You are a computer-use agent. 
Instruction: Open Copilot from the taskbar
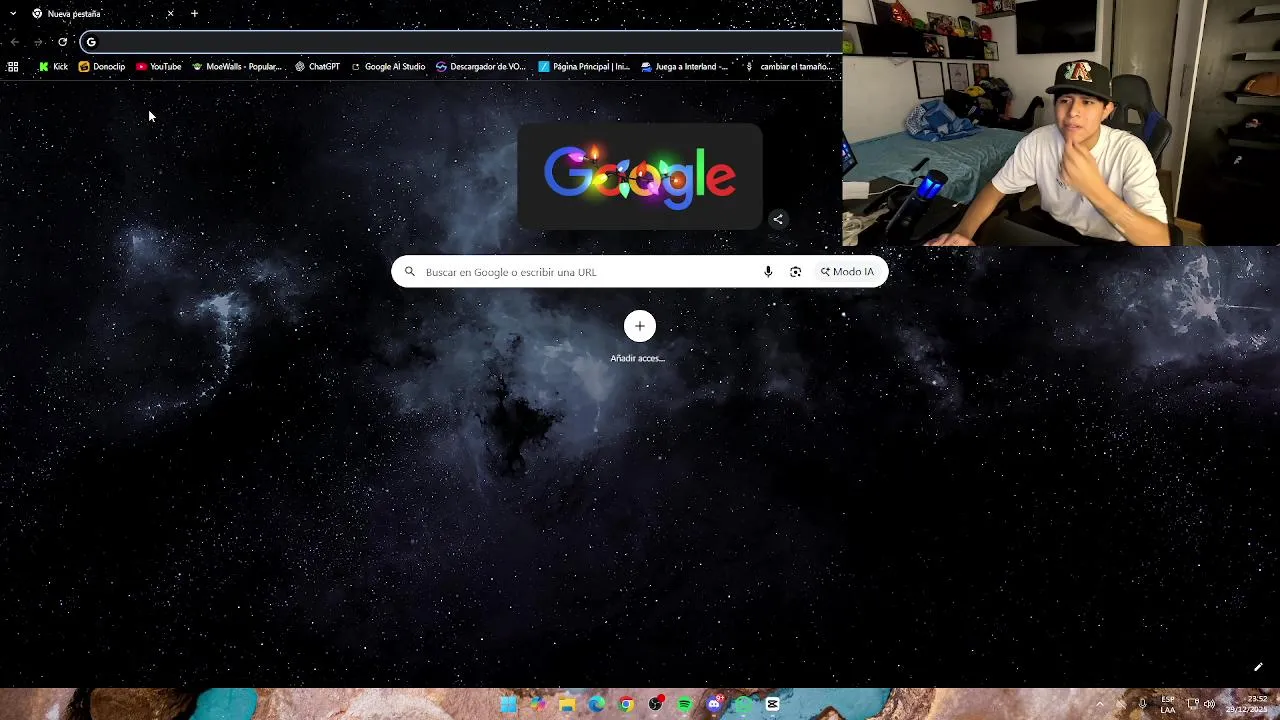(538, 704)
